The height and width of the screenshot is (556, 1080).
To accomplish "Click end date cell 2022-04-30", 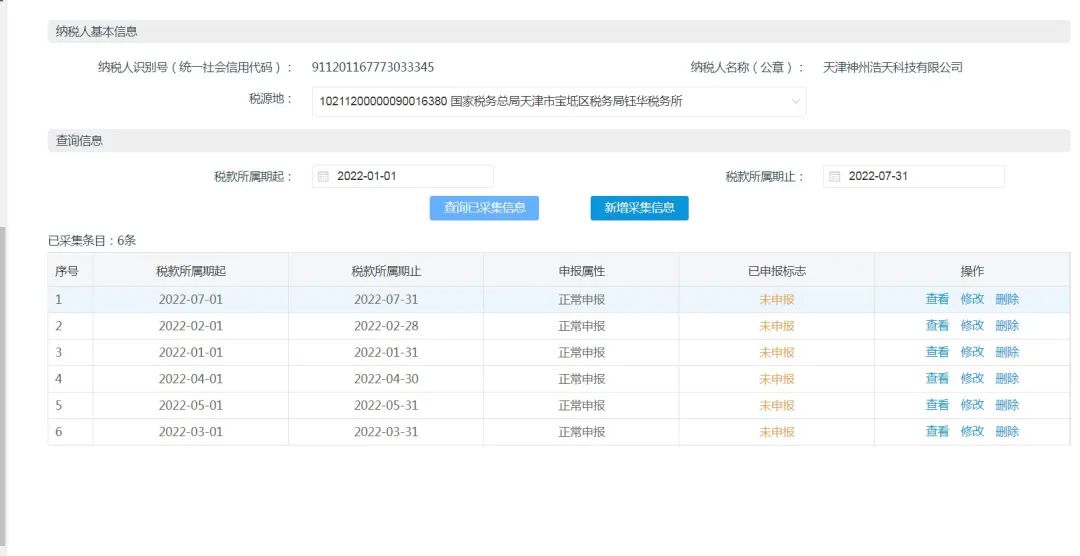I will [x=386, y=379].
